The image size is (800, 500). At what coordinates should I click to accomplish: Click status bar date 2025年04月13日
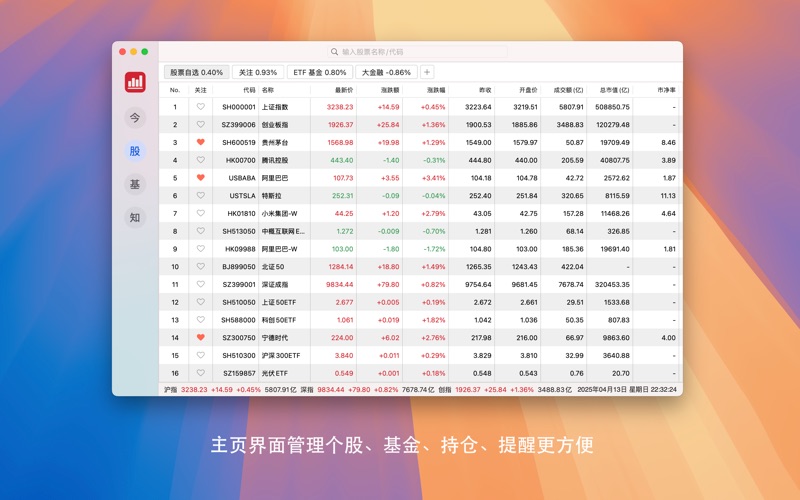602,389
